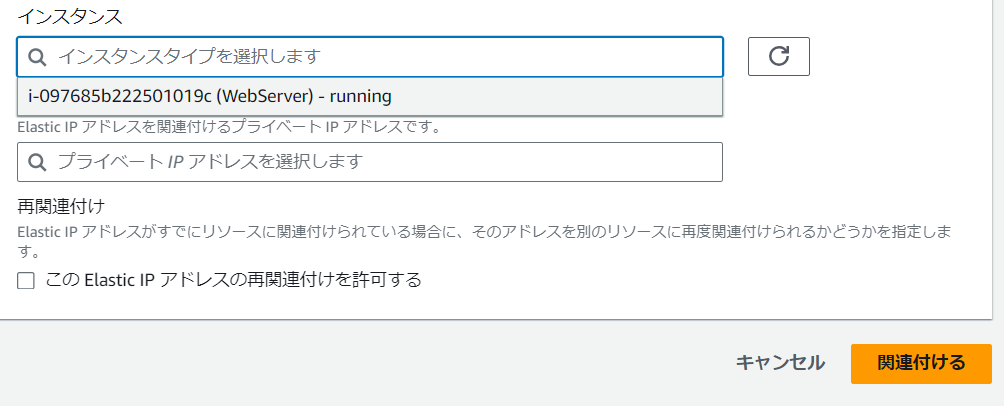The image size is (1004, 406).
Task: Click the refresh instances button icon
Action: click(778, 57)
